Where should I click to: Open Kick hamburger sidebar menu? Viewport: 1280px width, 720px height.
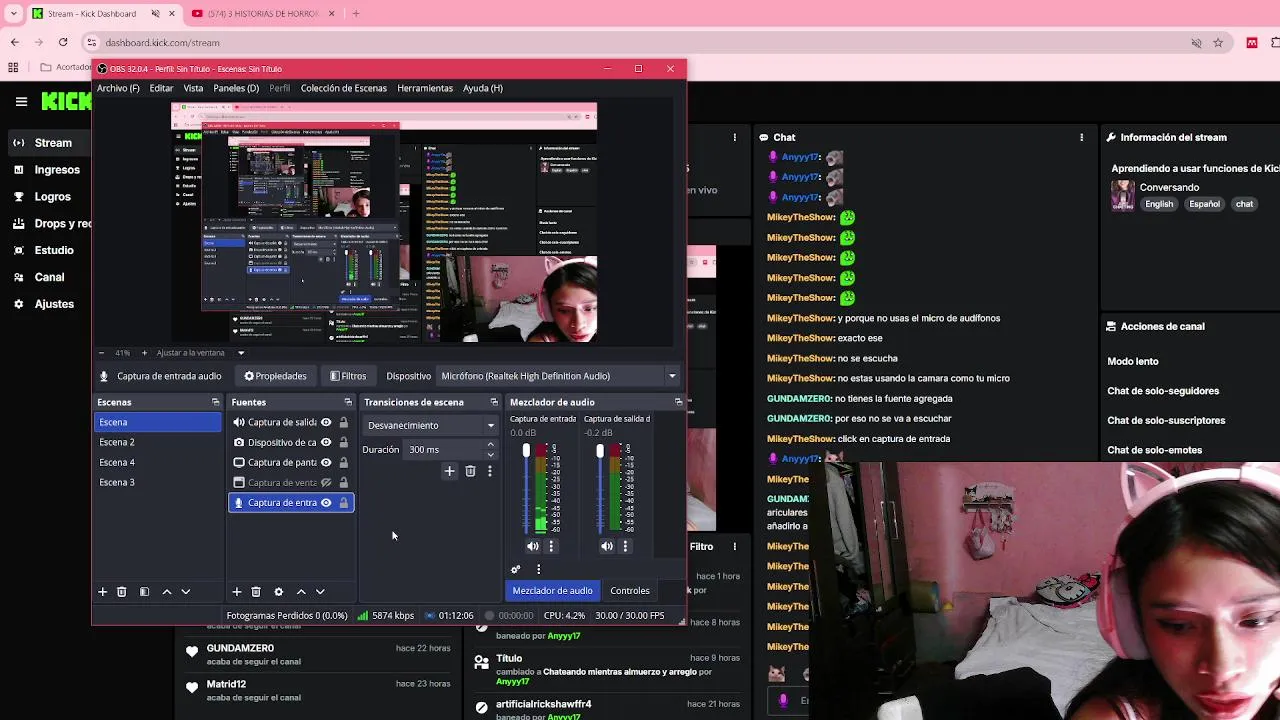[21, 101]
